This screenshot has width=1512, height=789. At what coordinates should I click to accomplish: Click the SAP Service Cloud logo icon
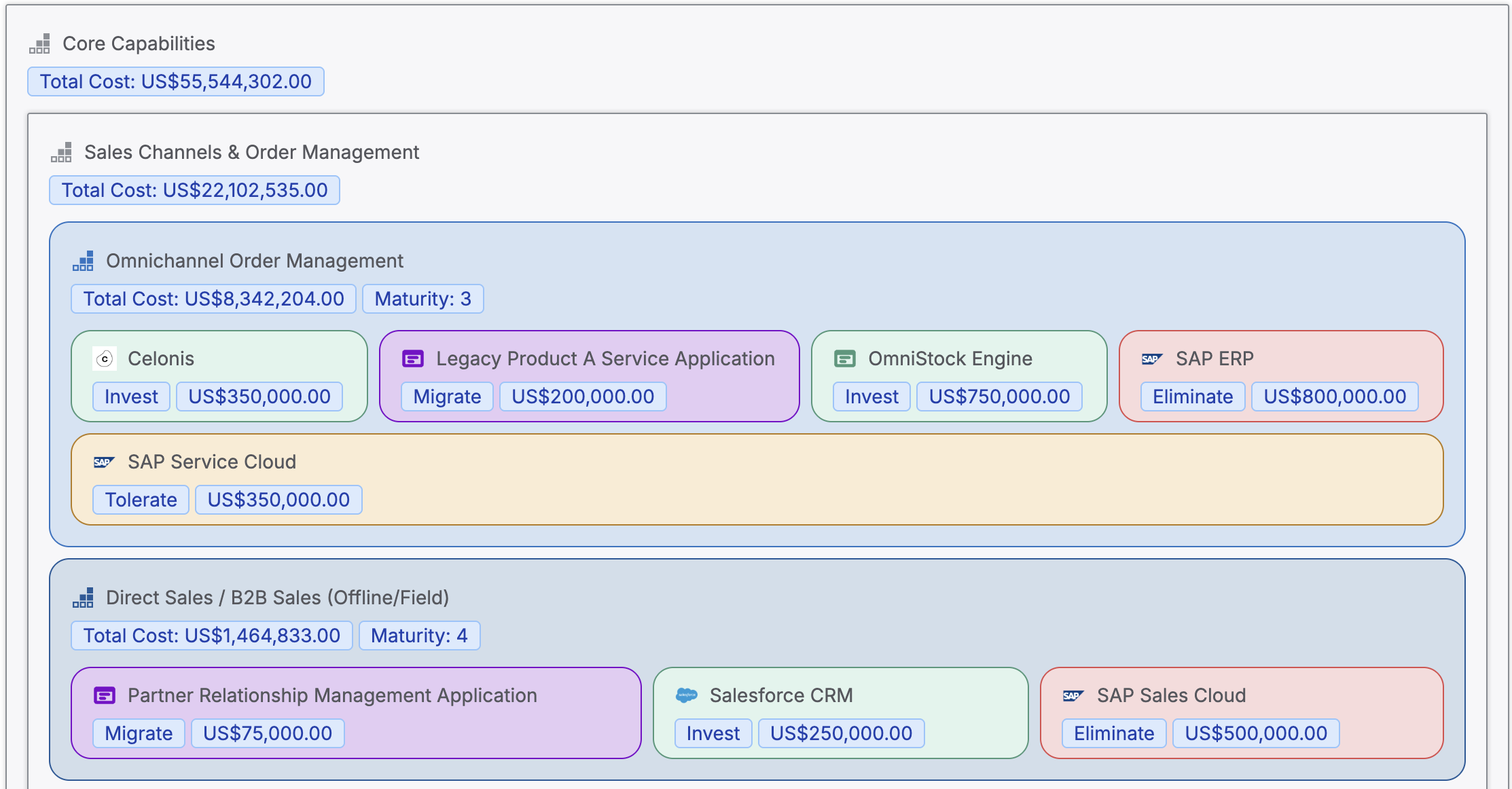point(103,462)
